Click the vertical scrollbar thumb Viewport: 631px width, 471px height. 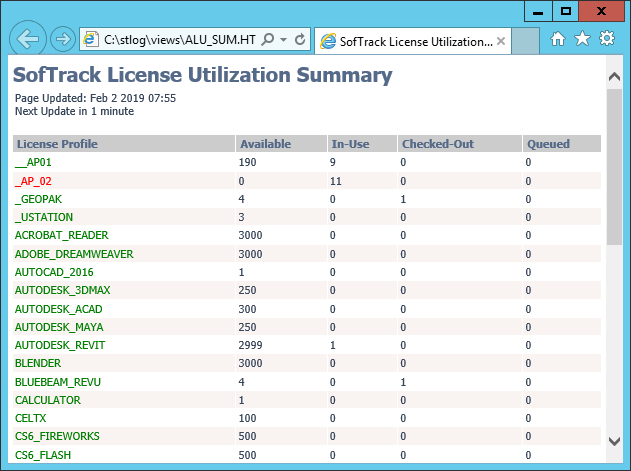tap(615, 167)
